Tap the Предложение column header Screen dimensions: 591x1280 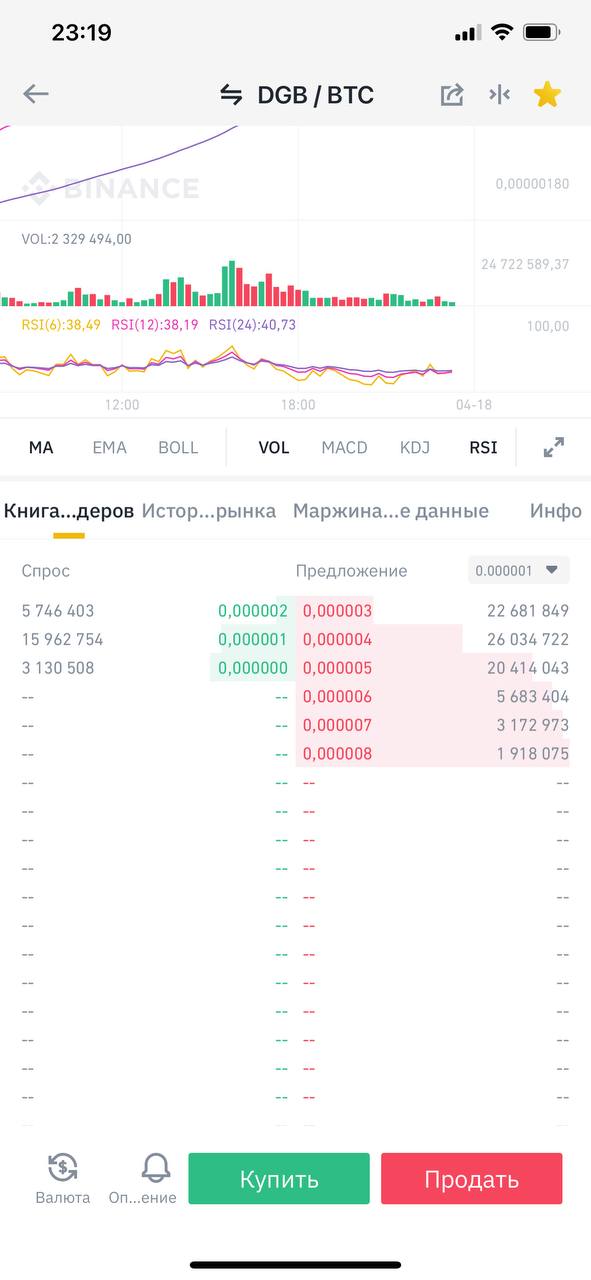tap(352, 571)
